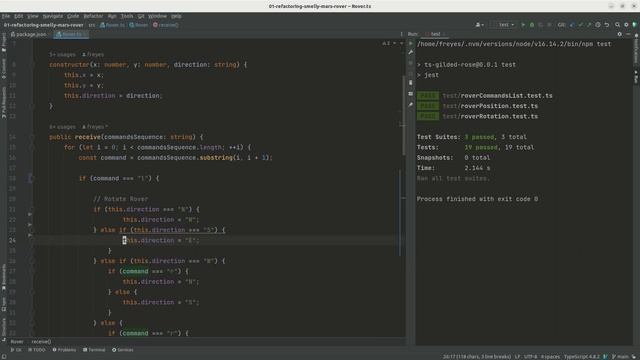
Task: Open the Run menu
Action: point(112,16)
